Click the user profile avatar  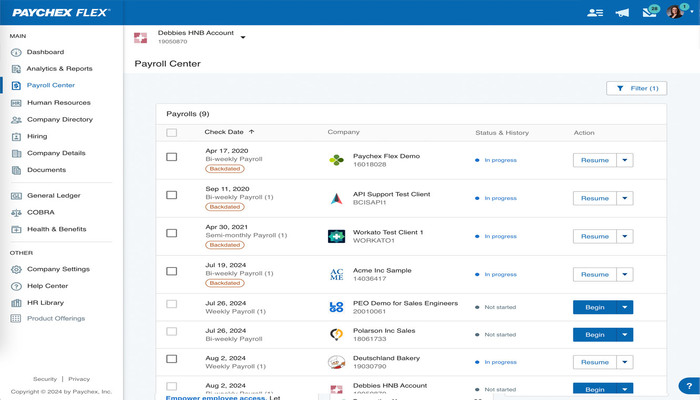pos(675,12)
